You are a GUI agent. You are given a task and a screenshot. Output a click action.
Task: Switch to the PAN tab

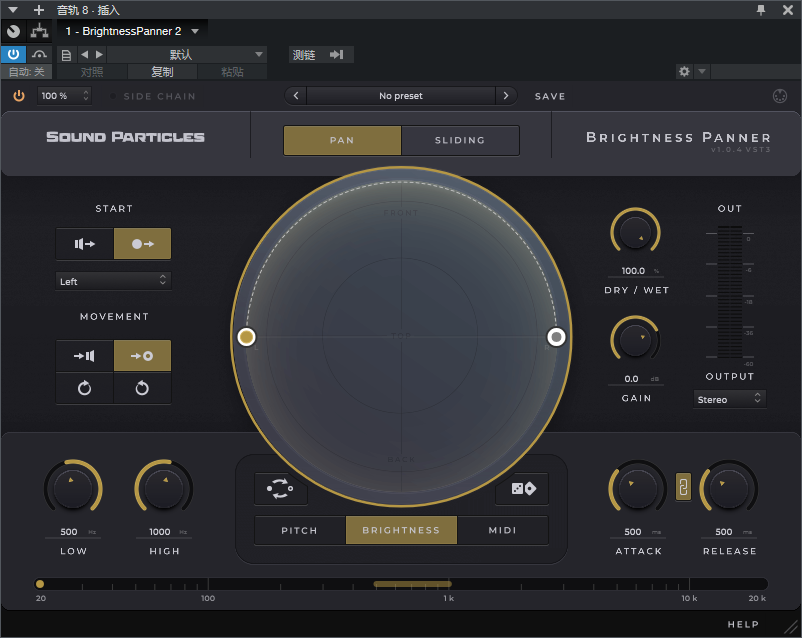[x=342, y=140]
